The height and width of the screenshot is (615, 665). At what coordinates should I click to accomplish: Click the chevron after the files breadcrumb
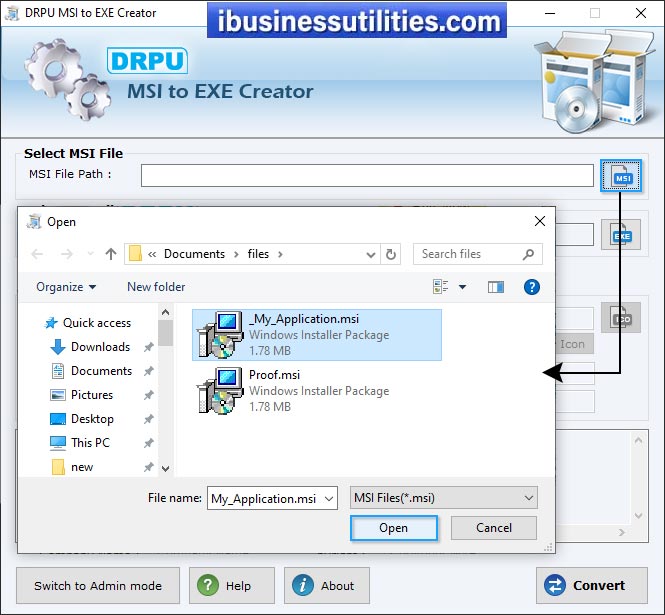pos(280,254)
